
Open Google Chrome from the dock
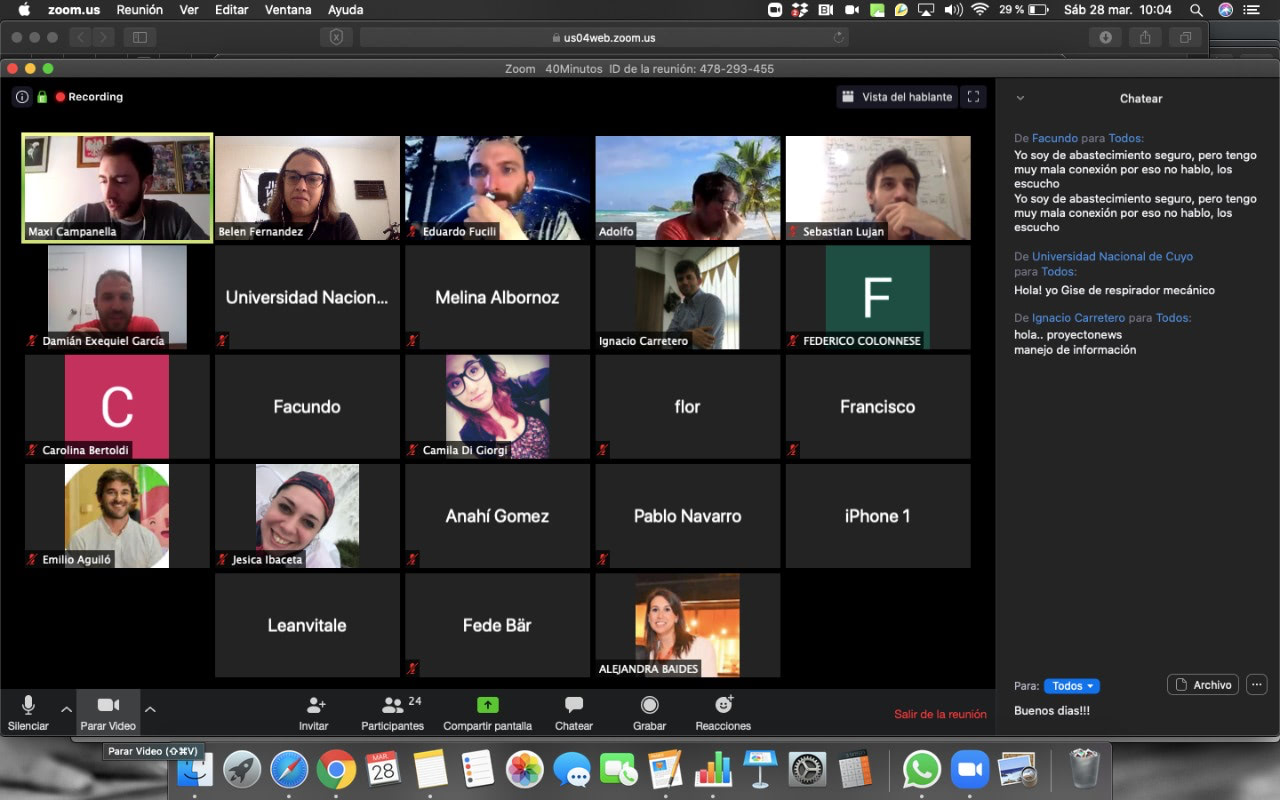point(336,769)
